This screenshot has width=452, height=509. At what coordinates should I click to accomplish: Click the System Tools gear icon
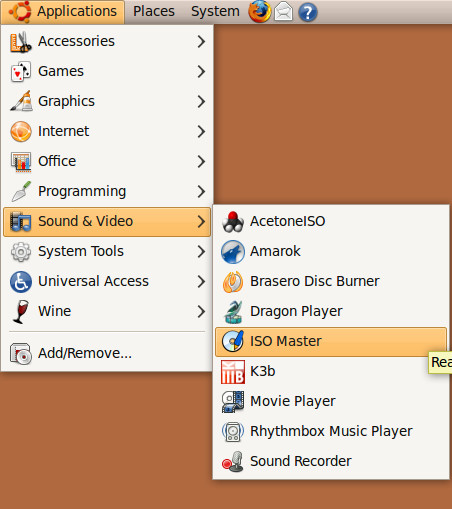coord(21,252)
